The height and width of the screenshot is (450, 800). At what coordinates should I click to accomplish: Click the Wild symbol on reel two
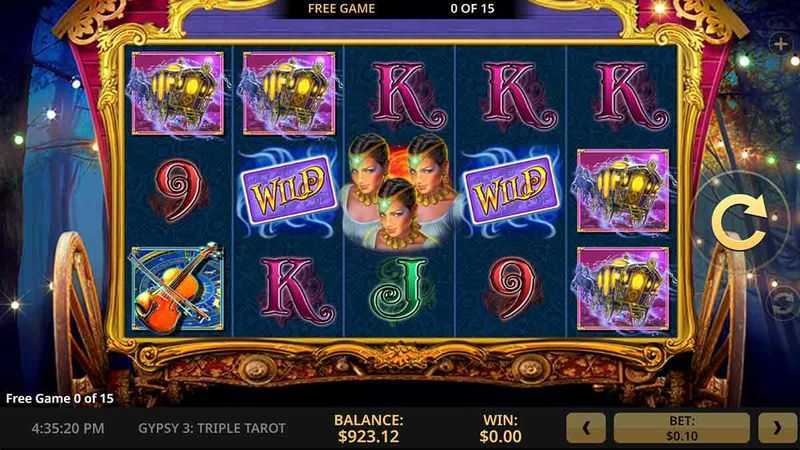[288, 191]
